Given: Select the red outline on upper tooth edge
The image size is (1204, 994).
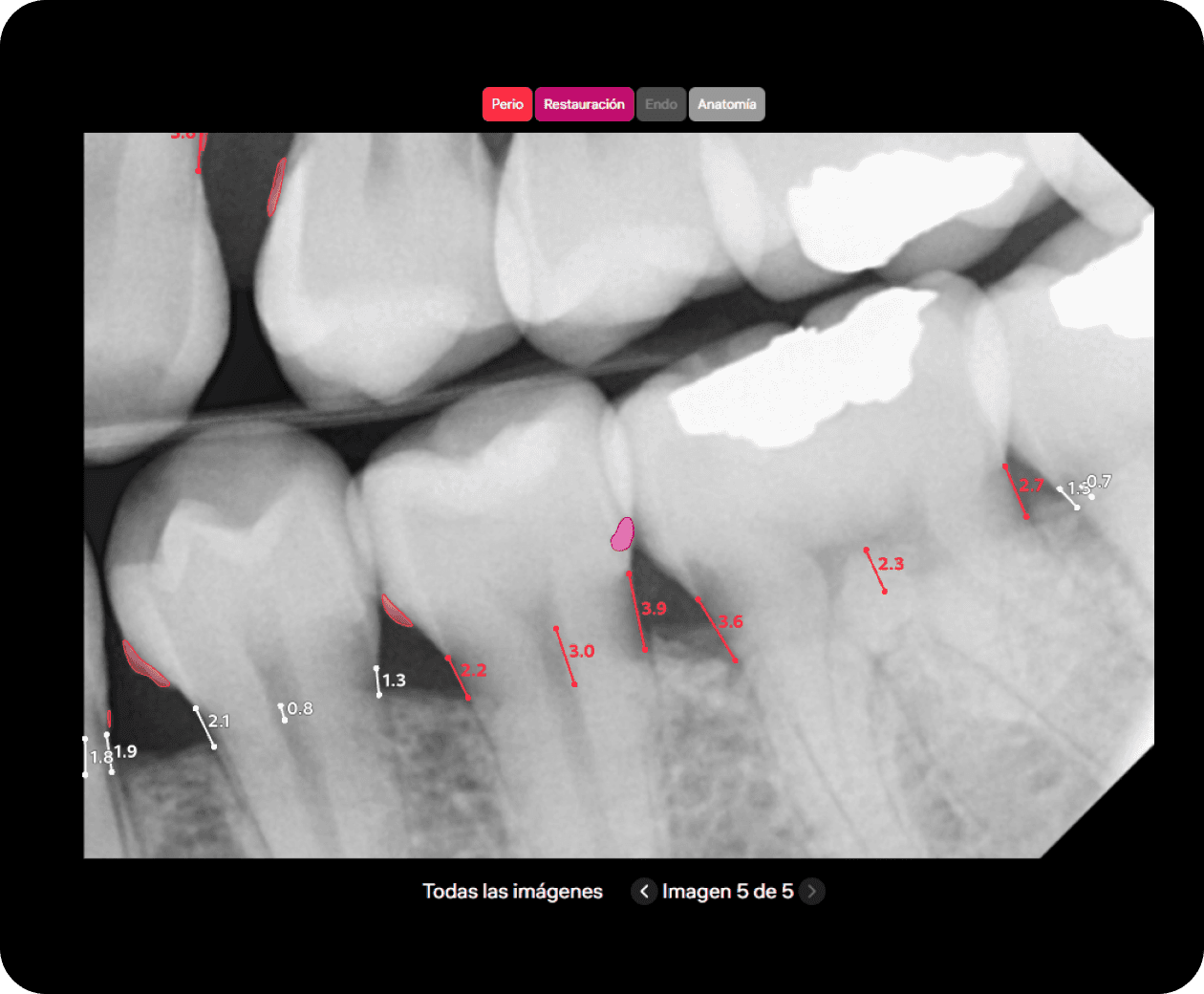Looking at the screenshot, I should (276, 186).
